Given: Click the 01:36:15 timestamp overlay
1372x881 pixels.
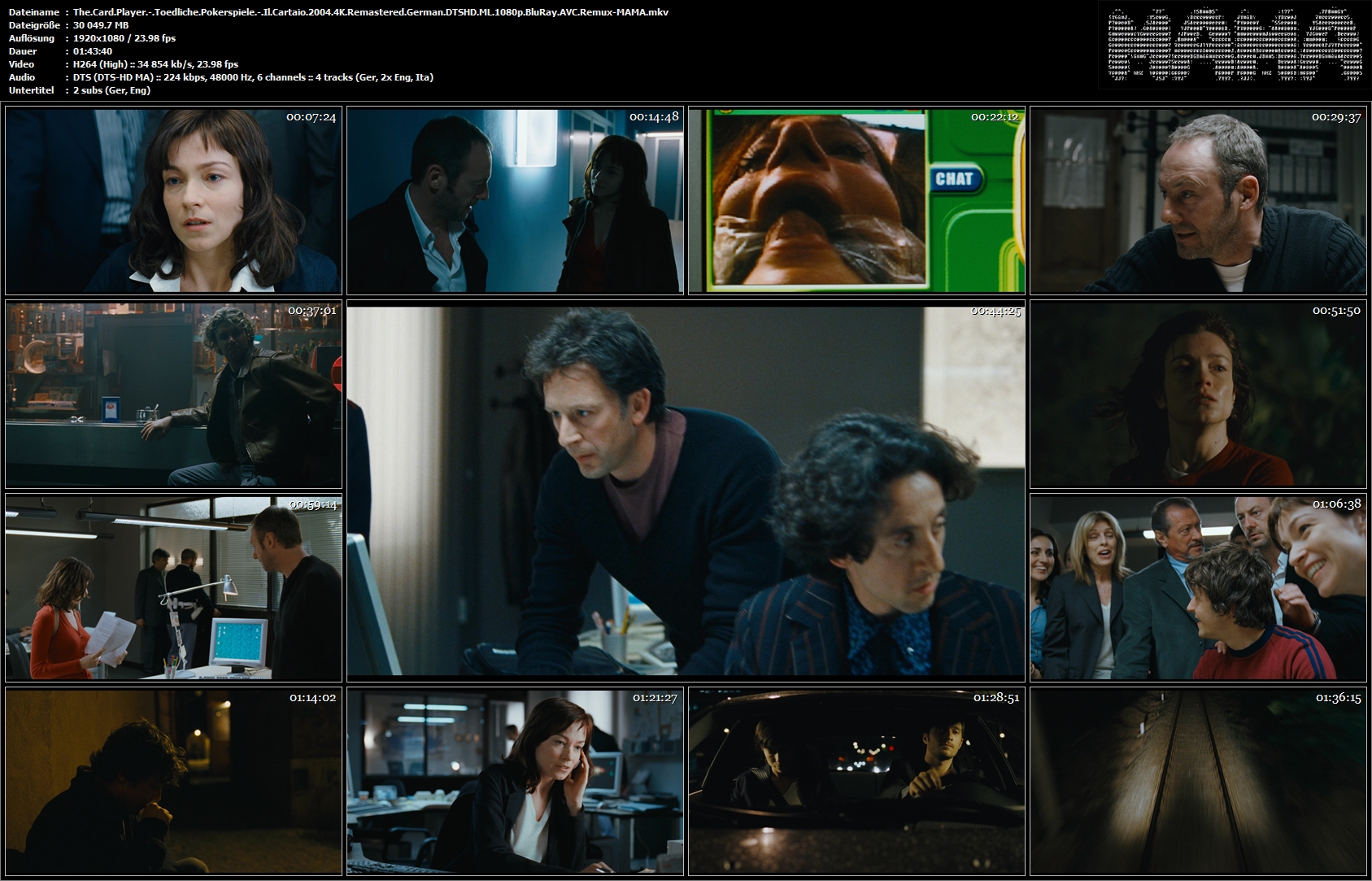Looking at the screenshot, I should [x=1338, y=697].
